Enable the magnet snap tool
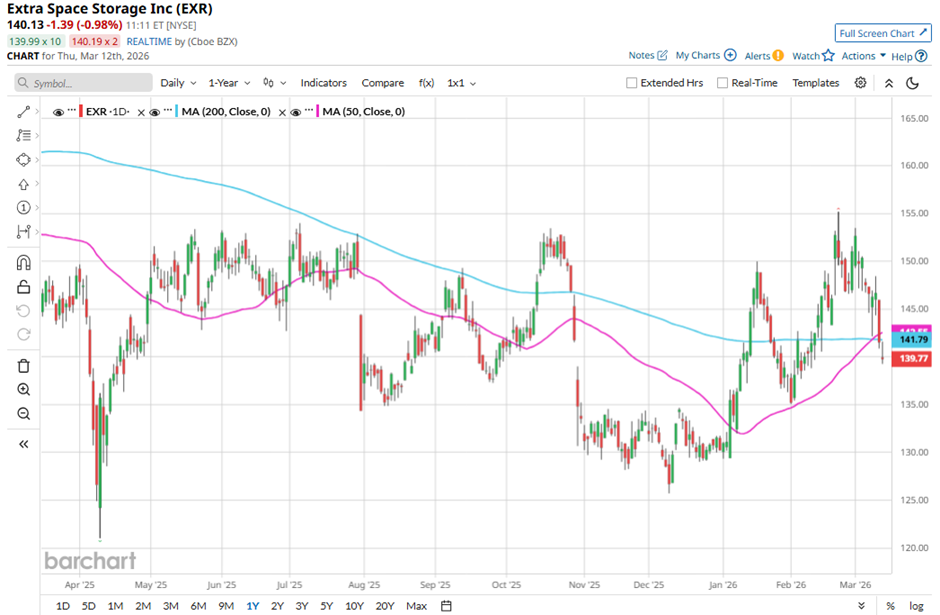Viewport: 940px width, 615px height. pyautogui.click(x=24, y=263)
